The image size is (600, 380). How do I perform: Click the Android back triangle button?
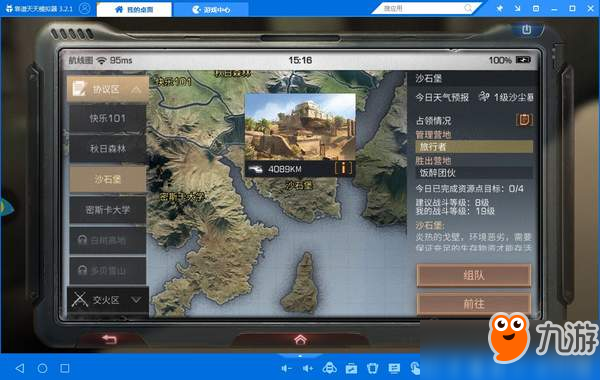[20, 368]
